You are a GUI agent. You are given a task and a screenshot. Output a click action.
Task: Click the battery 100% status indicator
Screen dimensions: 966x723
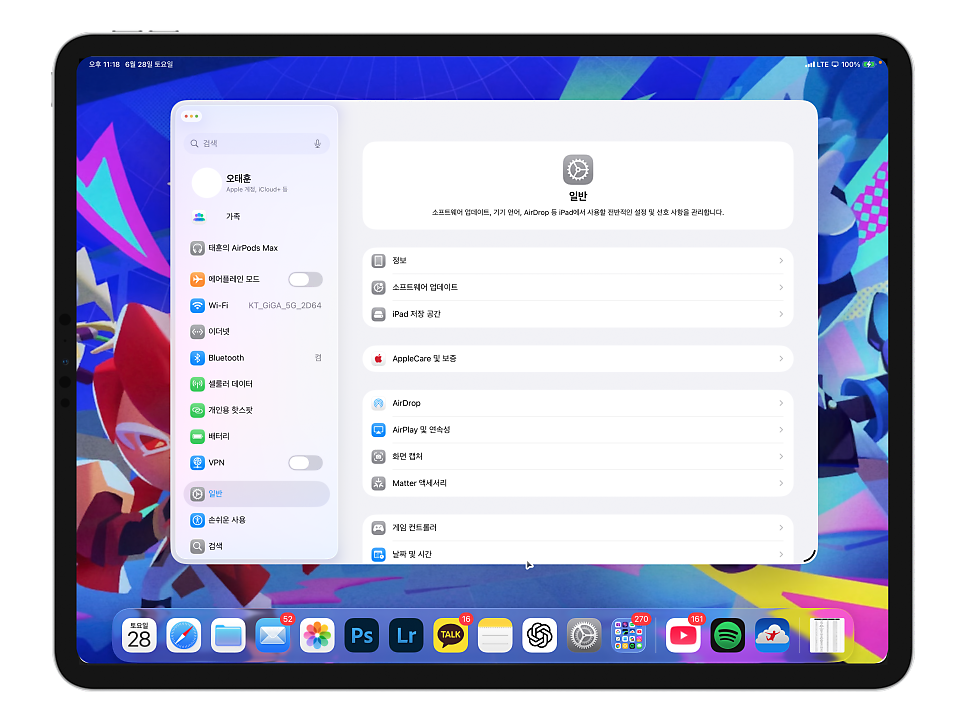[858, 65]
